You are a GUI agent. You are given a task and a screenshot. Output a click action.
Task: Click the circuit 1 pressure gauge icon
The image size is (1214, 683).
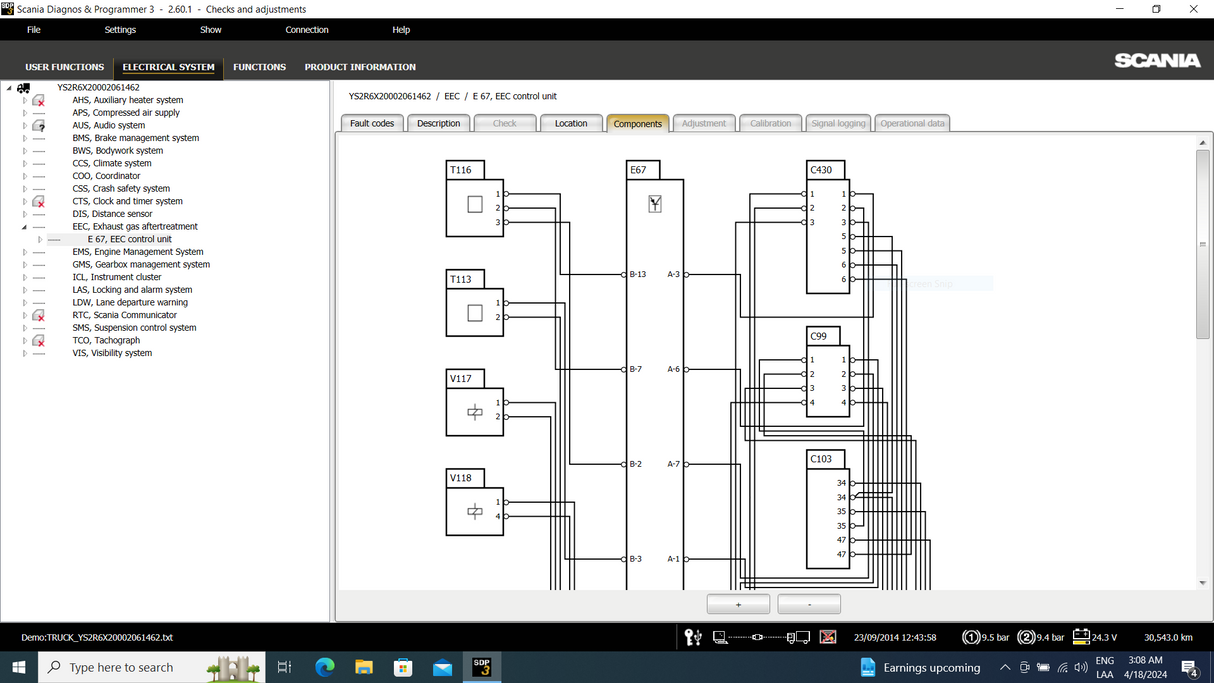pyautogui.click(x=970, y=637)
